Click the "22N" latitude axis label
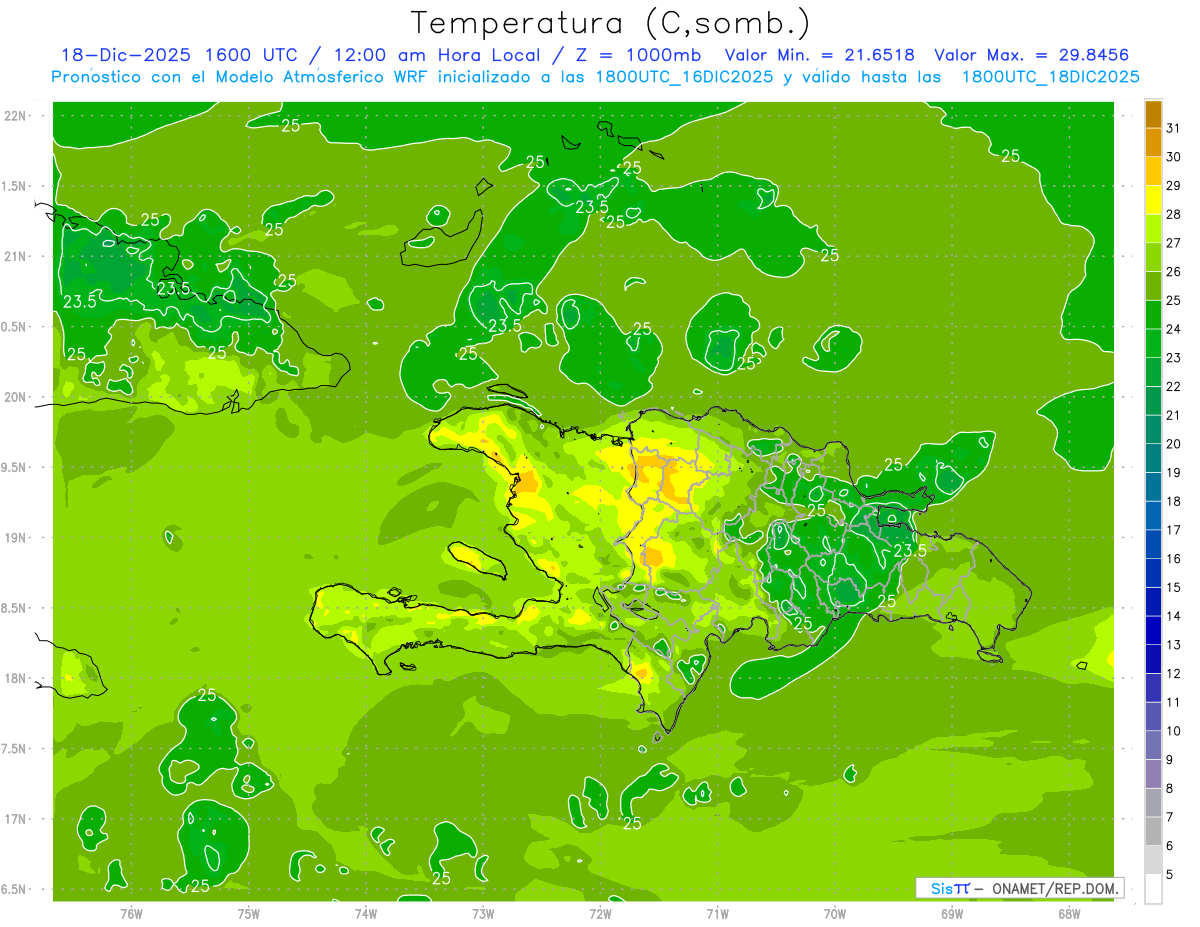The height and width of the screenshot is (927, 1200). click(16, 115)
